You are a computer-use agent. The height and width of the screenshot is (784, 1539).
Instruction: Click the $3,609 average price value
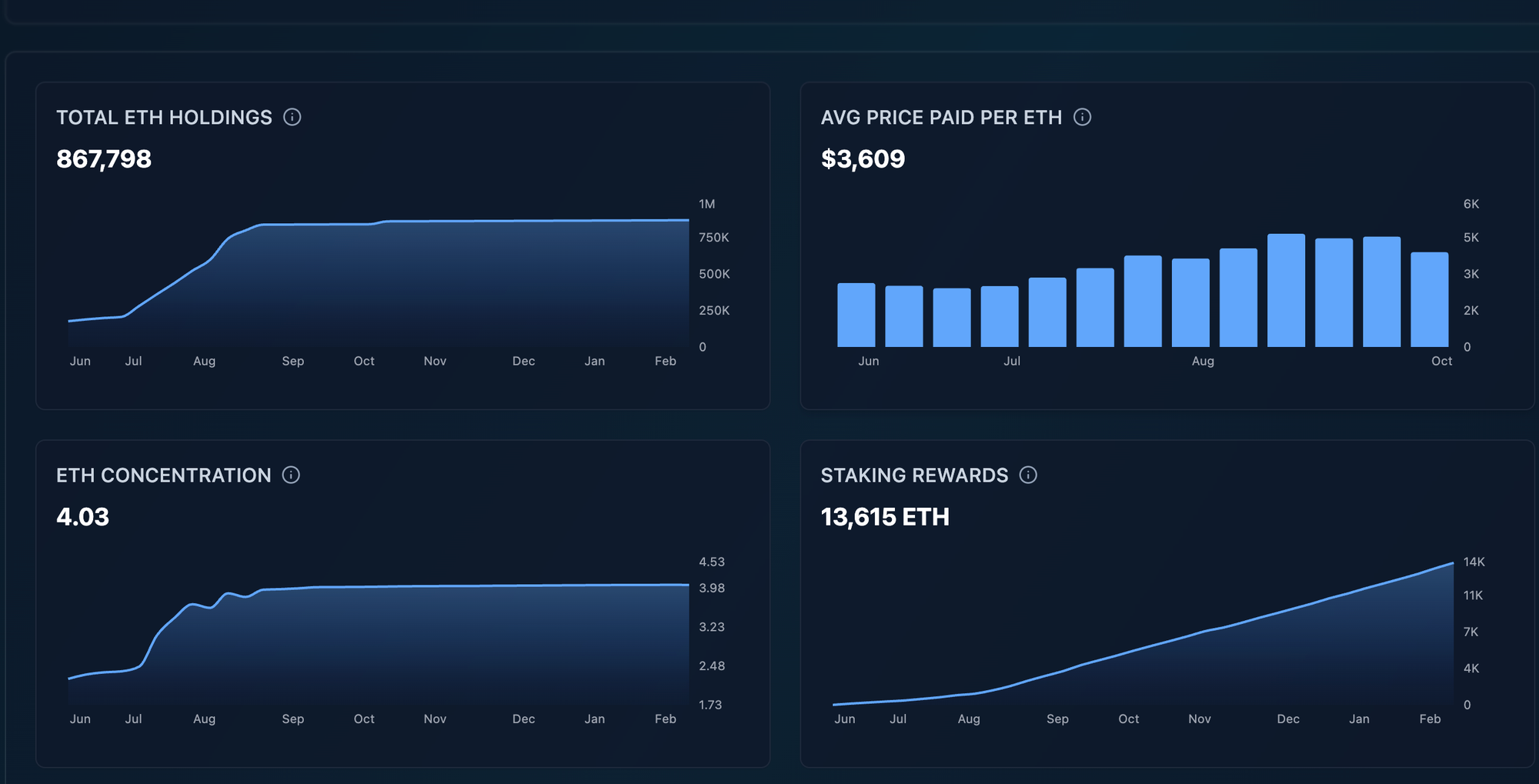pyautogui.click(x=863, y=159)
